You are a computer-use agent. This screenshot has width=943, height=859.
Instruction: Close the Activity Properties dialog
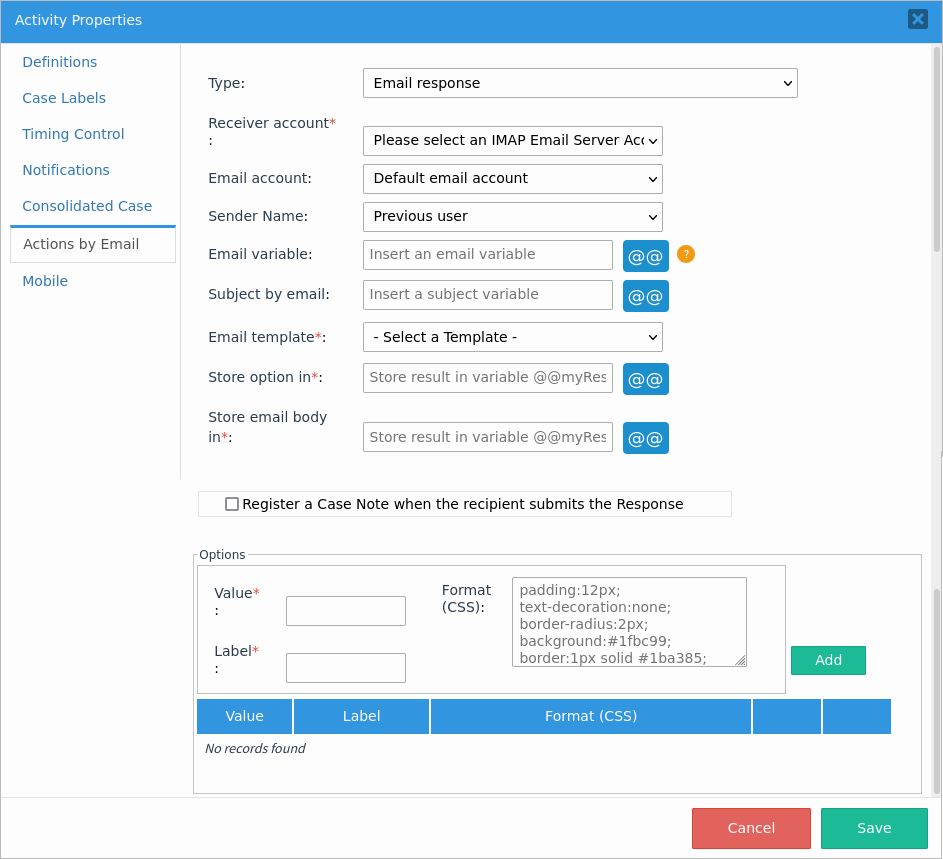click(x=917, y=19)
